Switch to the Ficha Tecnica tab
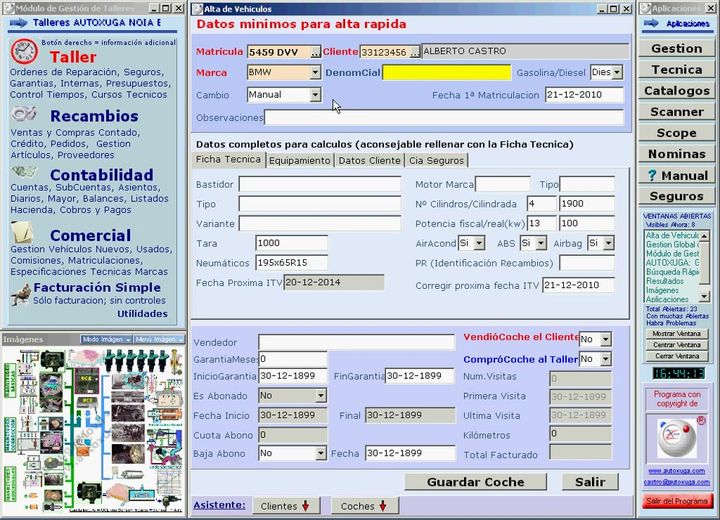720x520 pixels. point(228,159)
